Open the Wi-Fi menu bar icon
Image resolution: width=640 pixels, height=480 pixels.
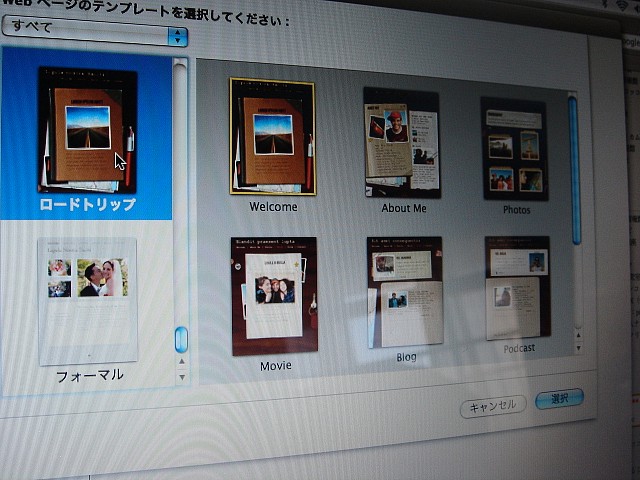(x=621, y=6)
